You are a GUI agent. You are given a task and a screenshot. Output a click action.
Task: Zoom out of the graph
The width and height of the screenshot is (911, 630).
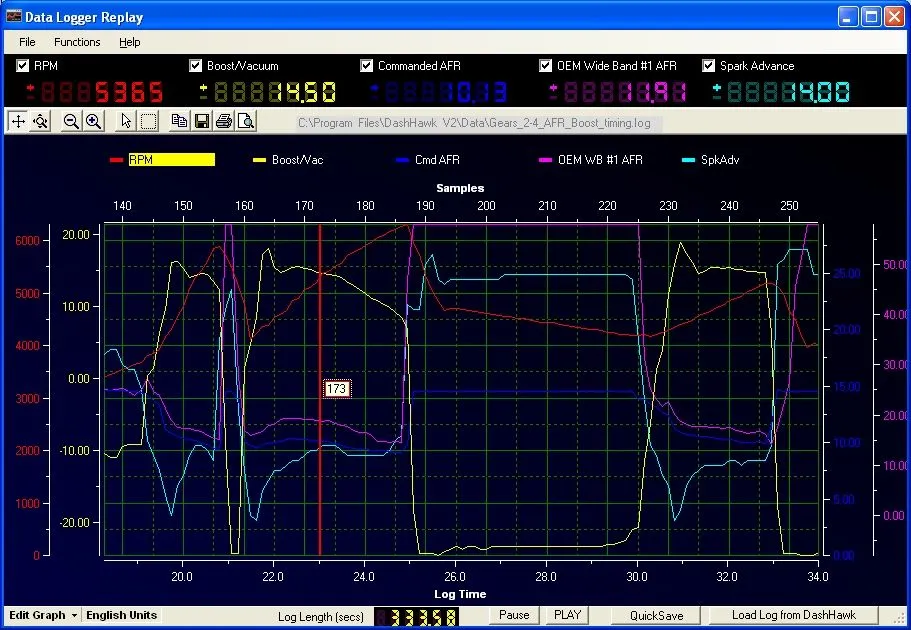[x=71, y=121]
